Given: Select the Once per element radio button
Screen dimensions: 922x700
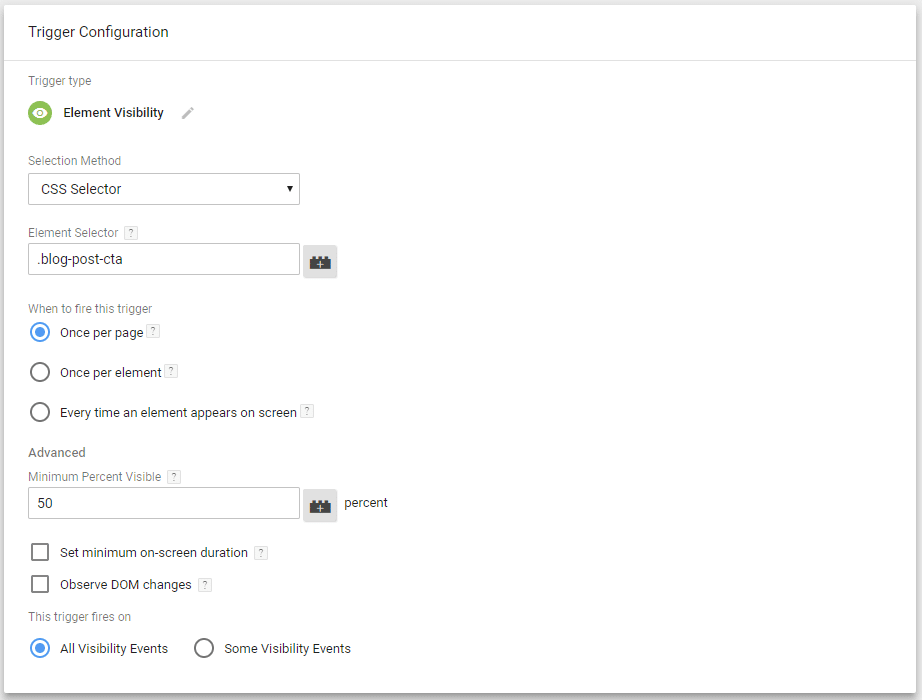Looking at the screenshot, I should (x=39, y=371).
